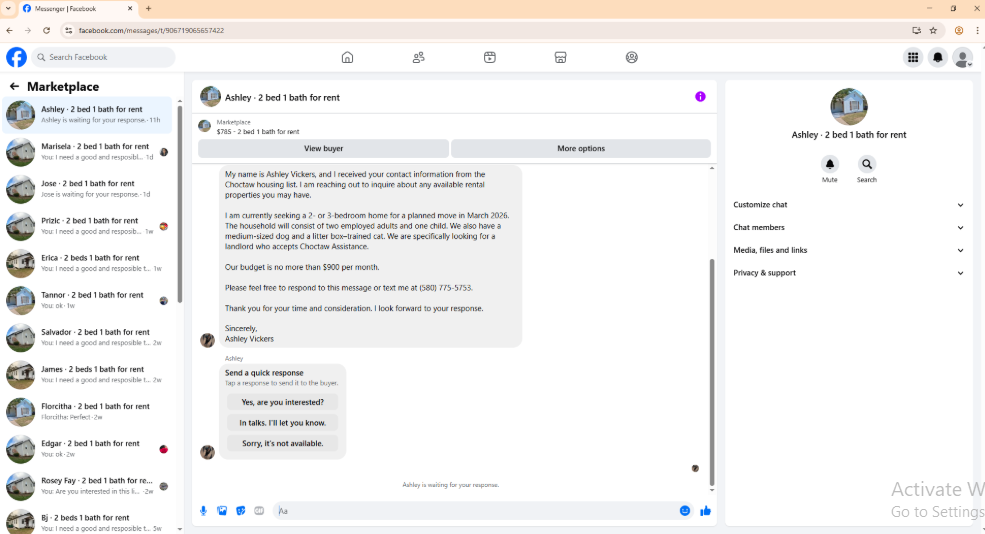Screen dimensions: 985x534
Task: Go to Home feed icon
Action: [347, 57]
